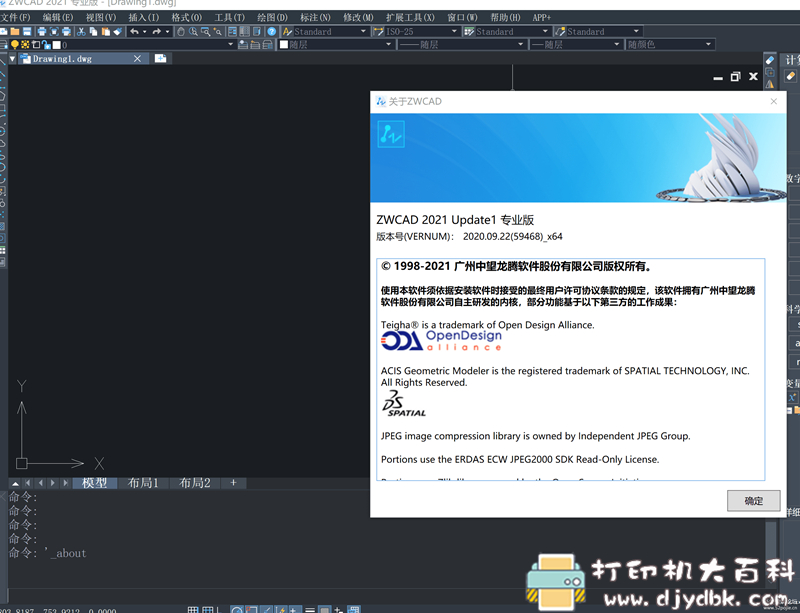The width and height of the screenshot is (800, 613).
Task: Open Print Preview icon
Action: tap(54, 32)
